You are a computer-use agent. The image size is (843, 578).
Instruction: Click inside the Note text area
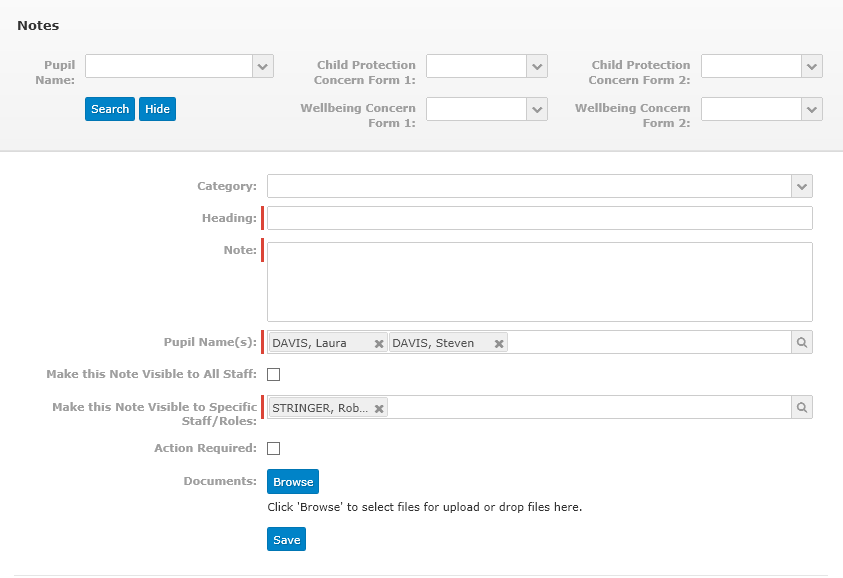540,282
